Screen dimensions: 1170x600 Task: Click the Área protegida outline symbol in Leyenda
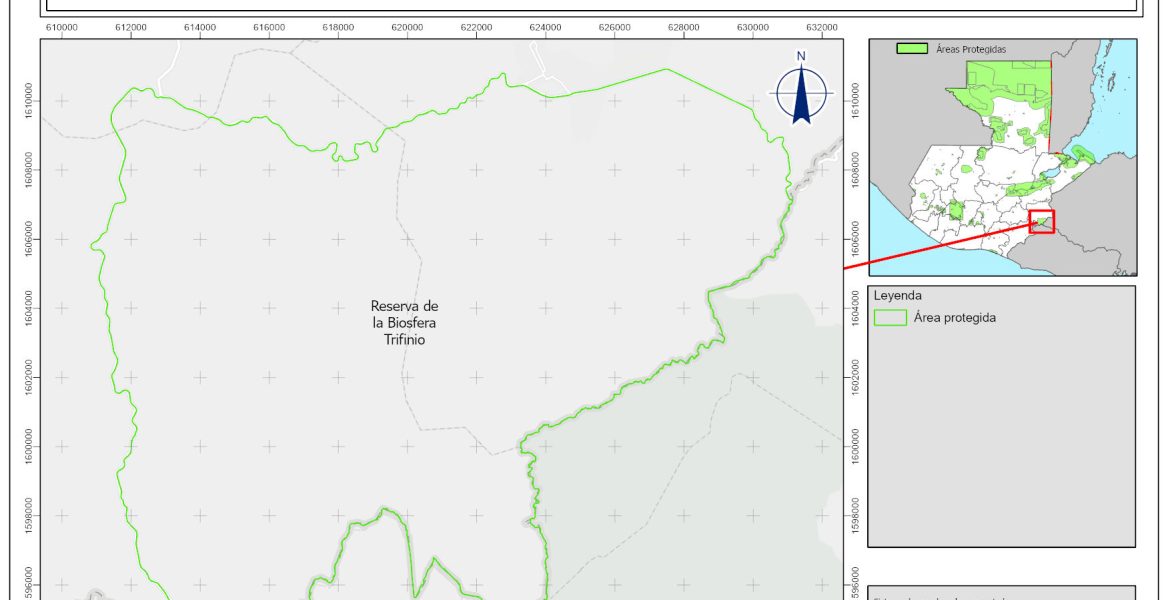point(889,318)
